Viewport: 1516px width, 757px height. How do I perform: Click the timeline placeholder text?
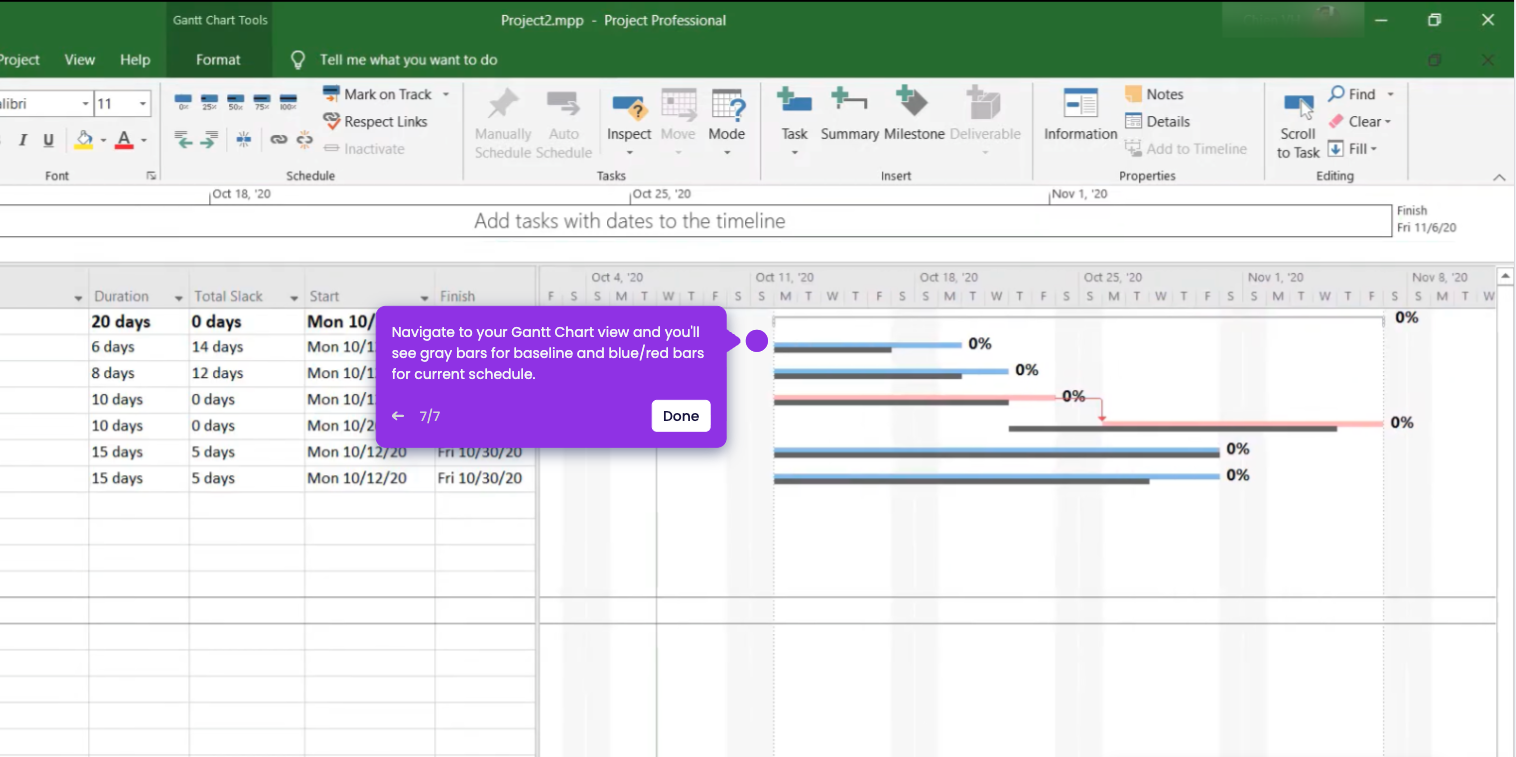[x=630, y=221]
